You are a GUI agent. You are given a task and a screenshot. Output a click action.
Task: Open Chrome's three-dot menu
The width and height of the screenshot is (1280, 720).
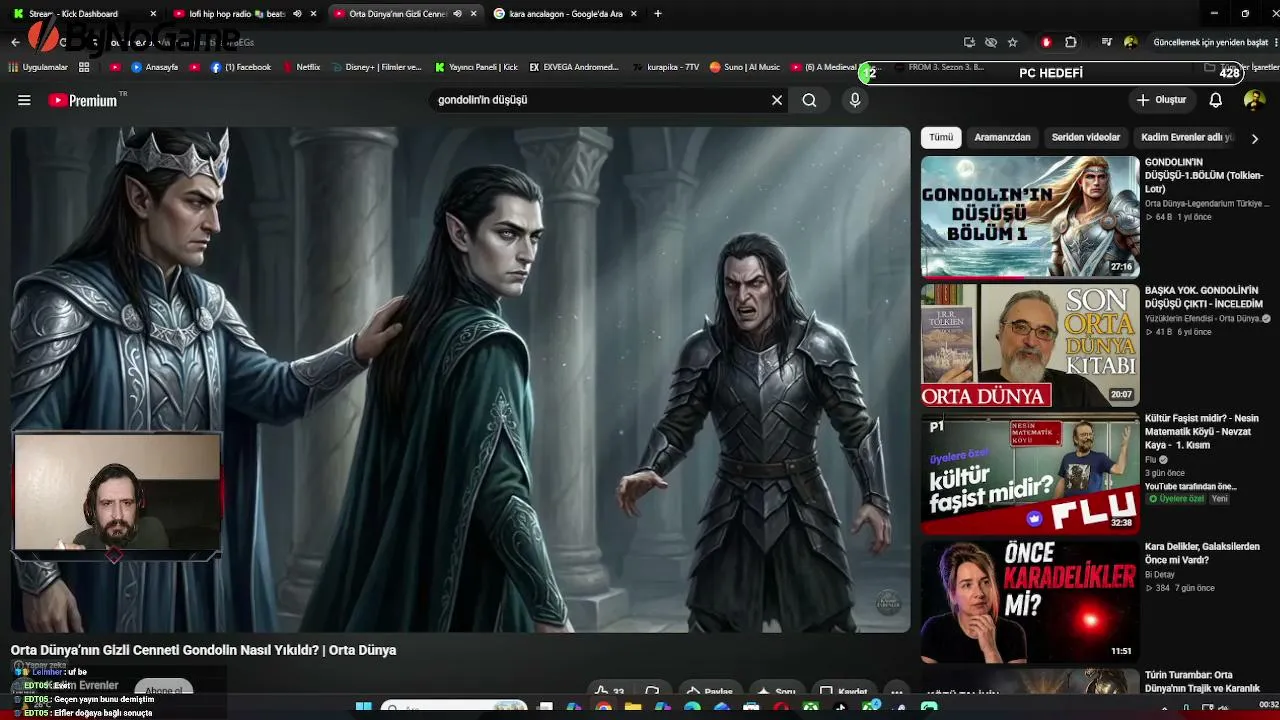[x=1274, y=42]
